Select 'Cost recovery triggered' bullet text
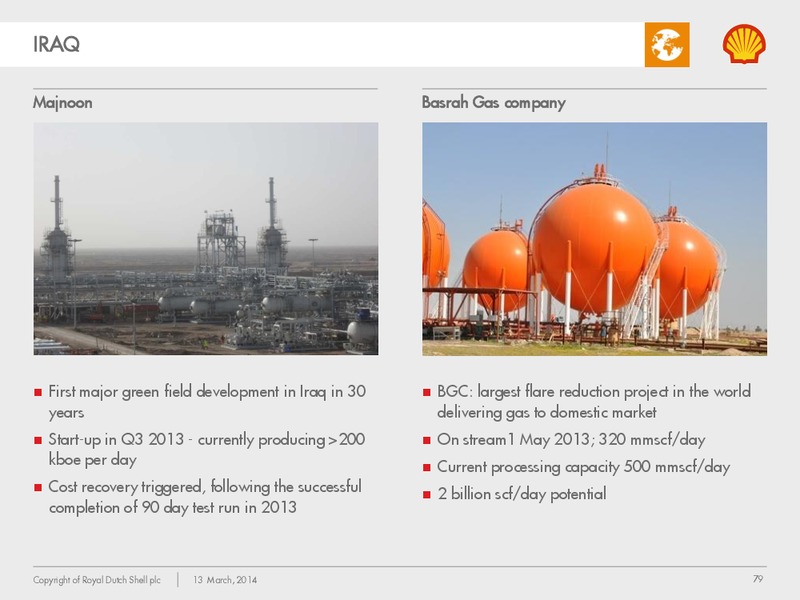 [x=205, y=496]
